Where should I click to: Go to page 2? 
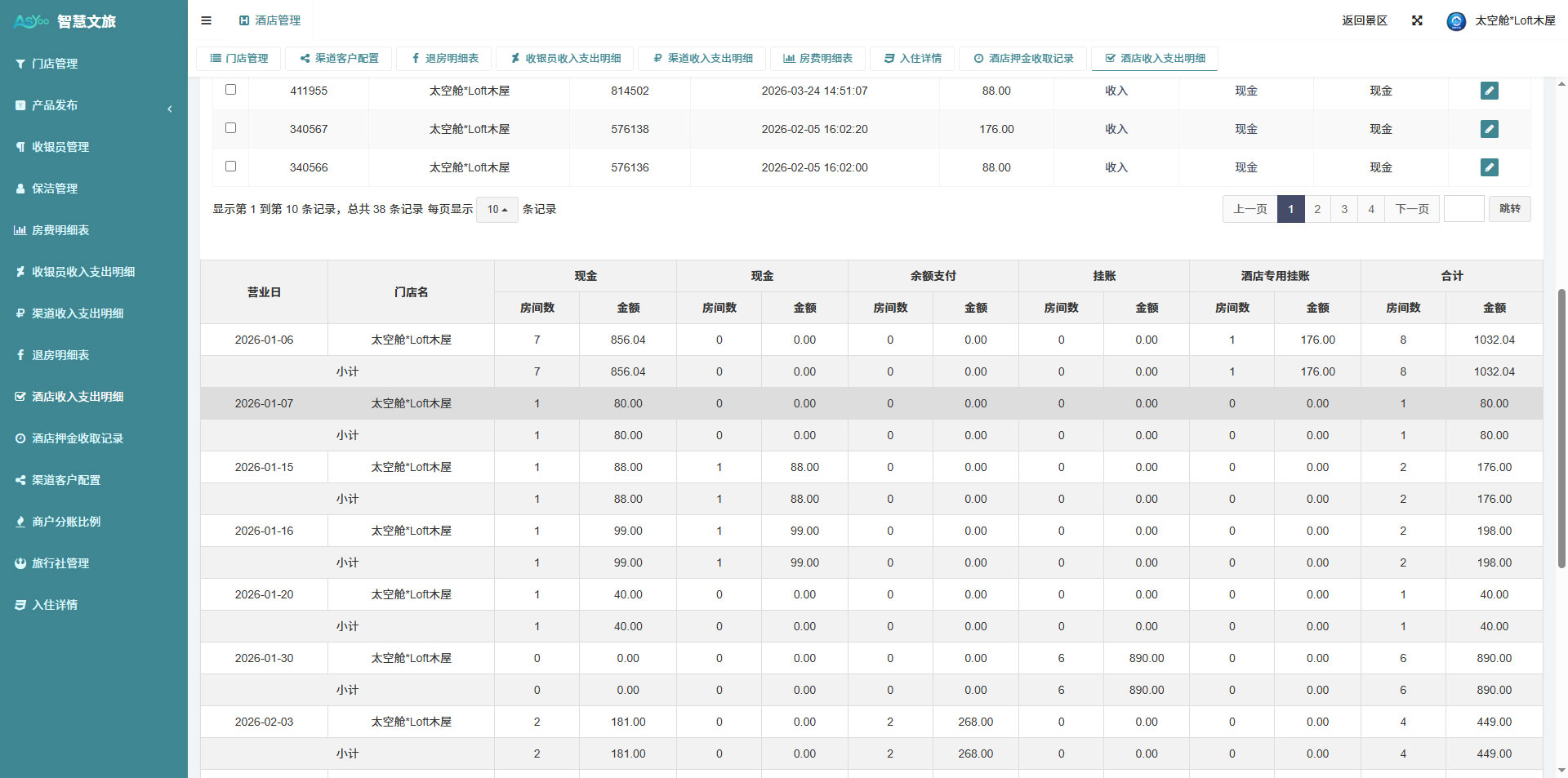[1317, 209]
